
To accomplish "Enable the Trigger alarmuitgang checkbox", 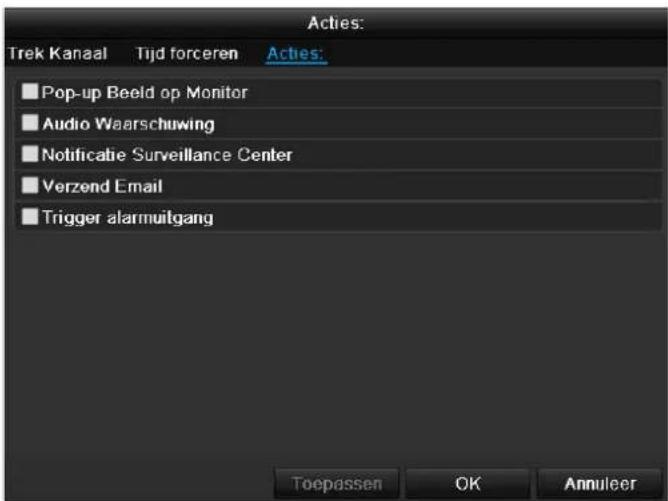I will (x=30, y=216).
